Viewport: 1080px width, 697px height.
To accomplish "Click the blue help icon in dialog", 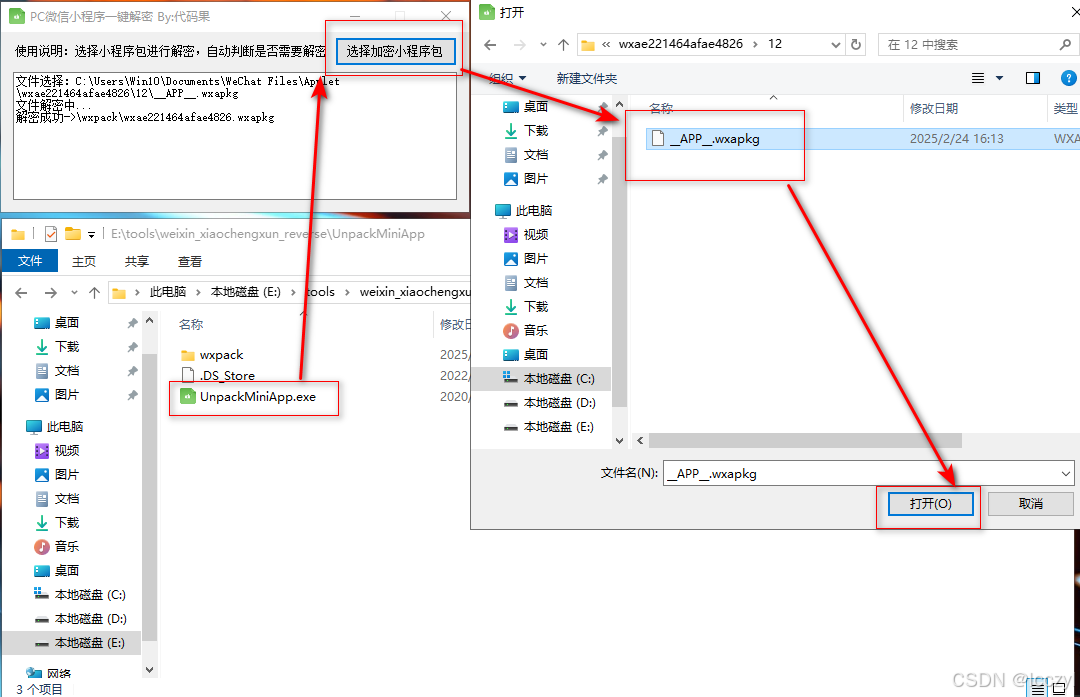I will pos(1068,79).
